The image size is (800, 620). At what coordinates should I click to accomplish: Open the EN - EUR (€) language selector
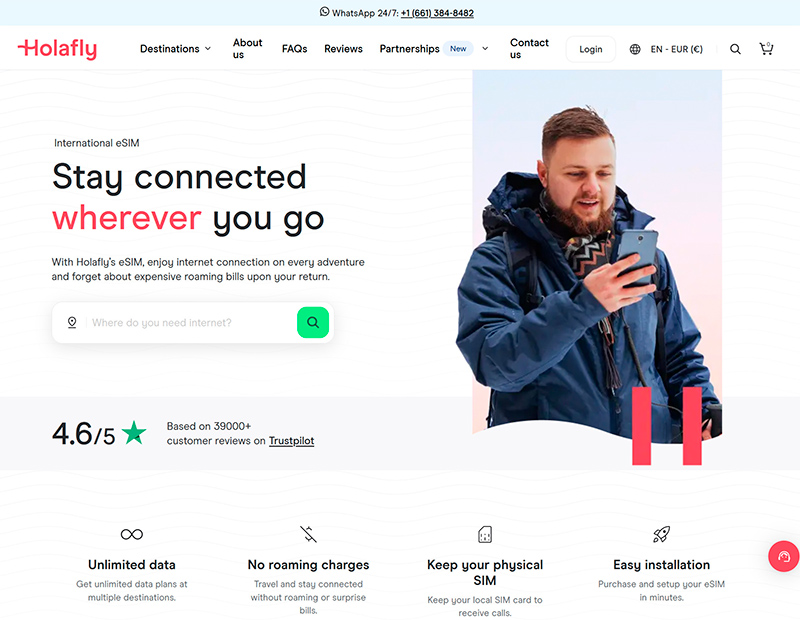tap(677, 49)
